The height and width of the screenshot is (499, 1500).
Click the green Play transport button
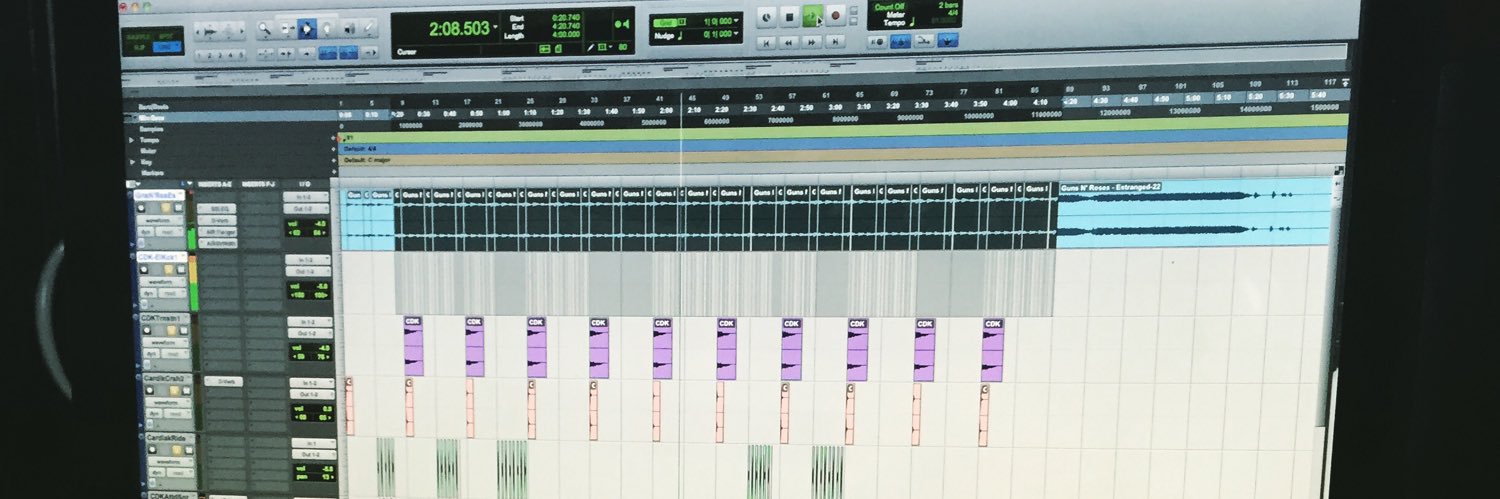pos(812,16)
